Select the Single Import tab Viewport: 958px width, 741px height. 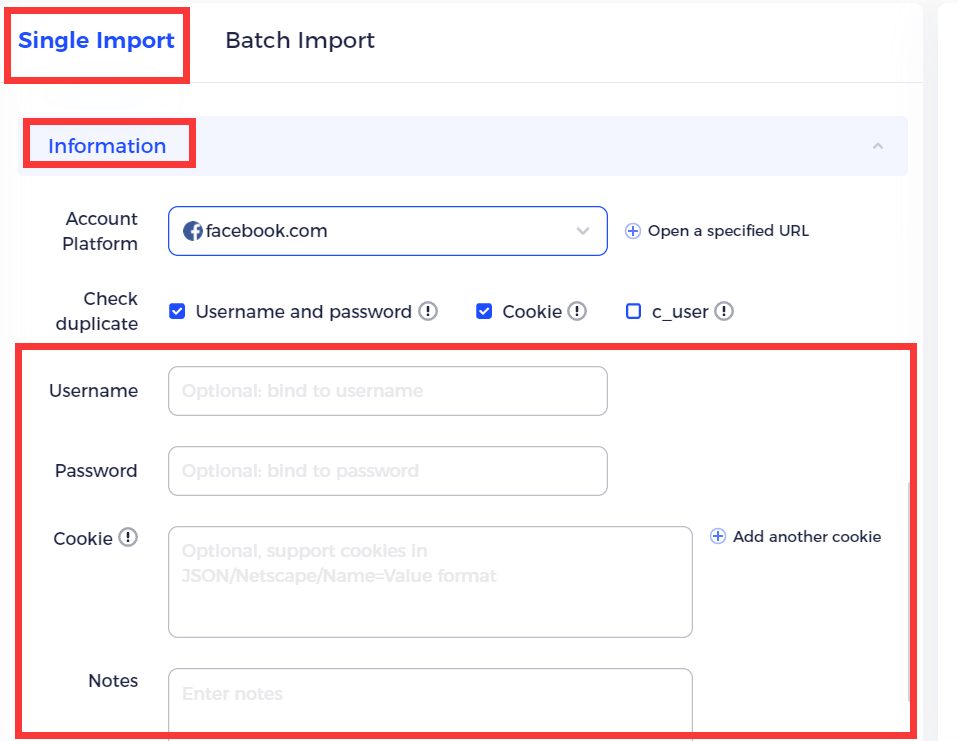pyautogui.click(x=96, y=41)
